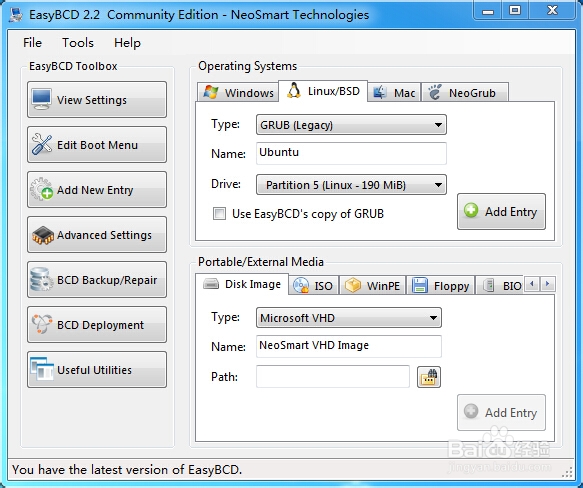Open BCD Backup/Repair database icon
This screenshot has height=488, width=583.
[41, 279]
